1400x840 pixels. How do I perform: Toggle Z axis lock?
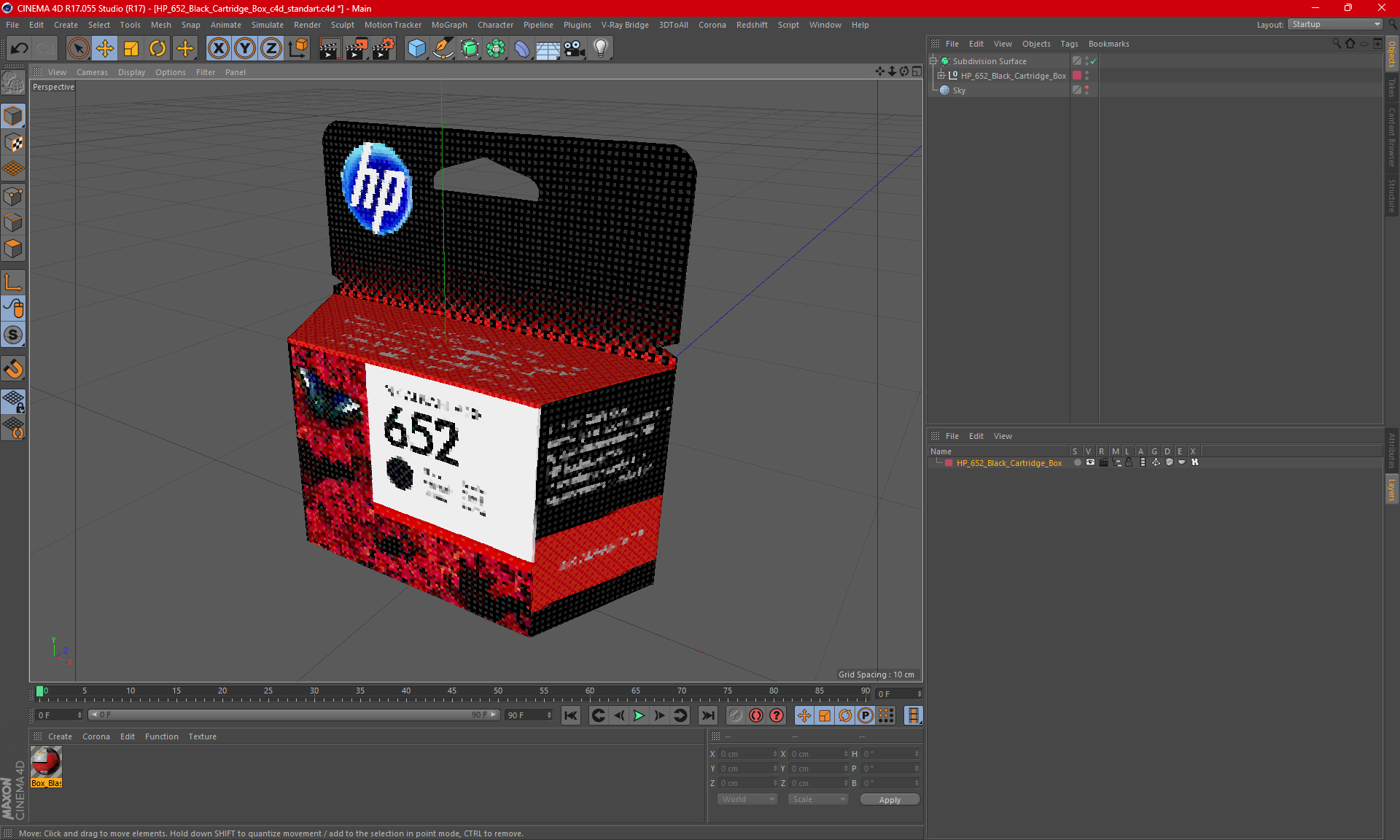tap(271, 48)
